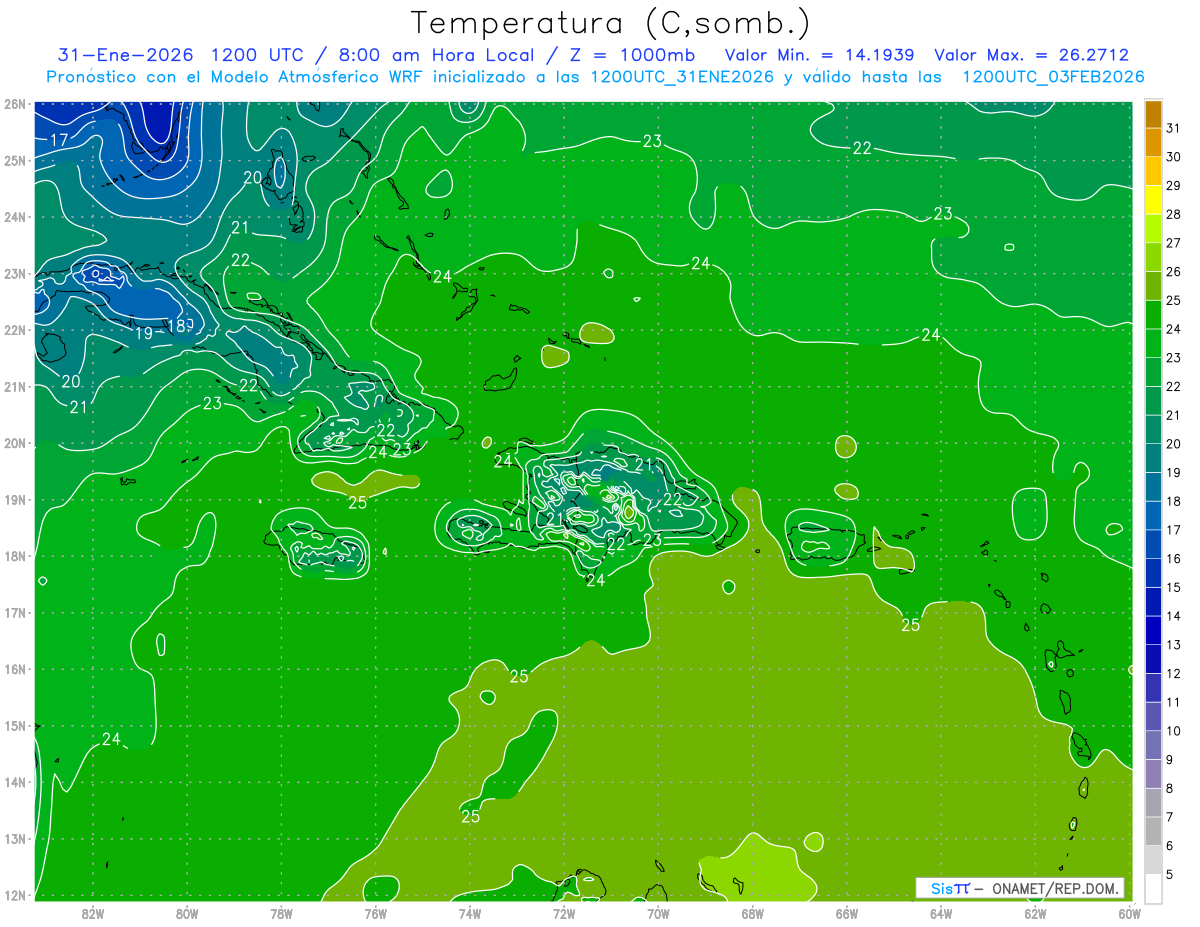1200x927 pixels.
Task: Click the '19' isotherm contour label on the map
Action: (x=144, y=333)
